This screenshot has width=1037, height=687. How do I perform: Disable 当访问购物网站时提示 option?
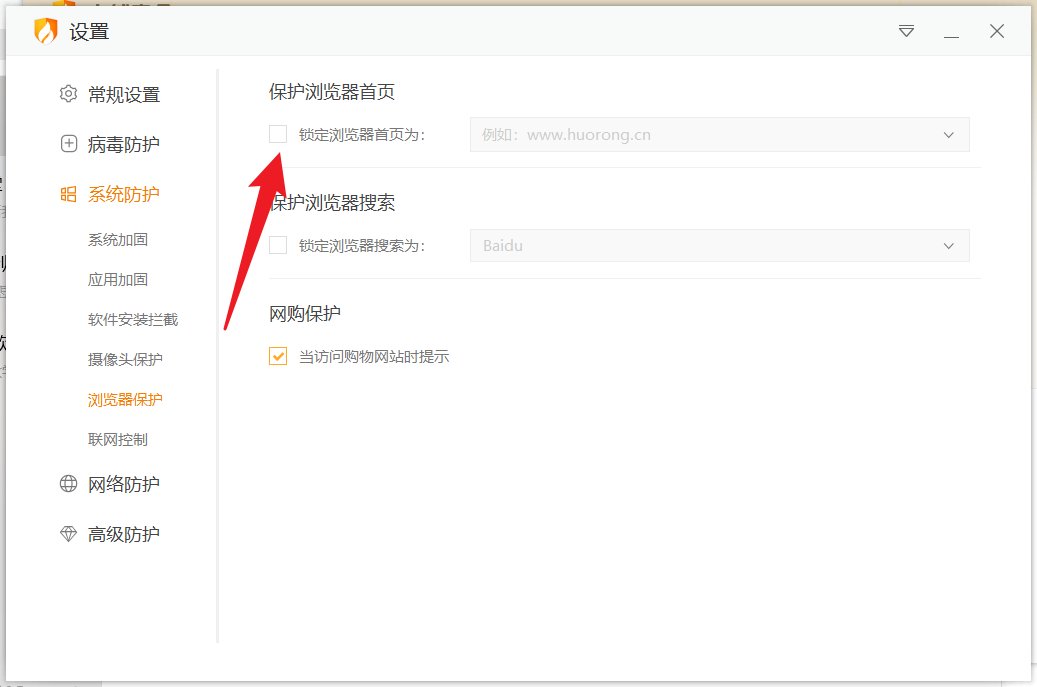pos(277,355)
